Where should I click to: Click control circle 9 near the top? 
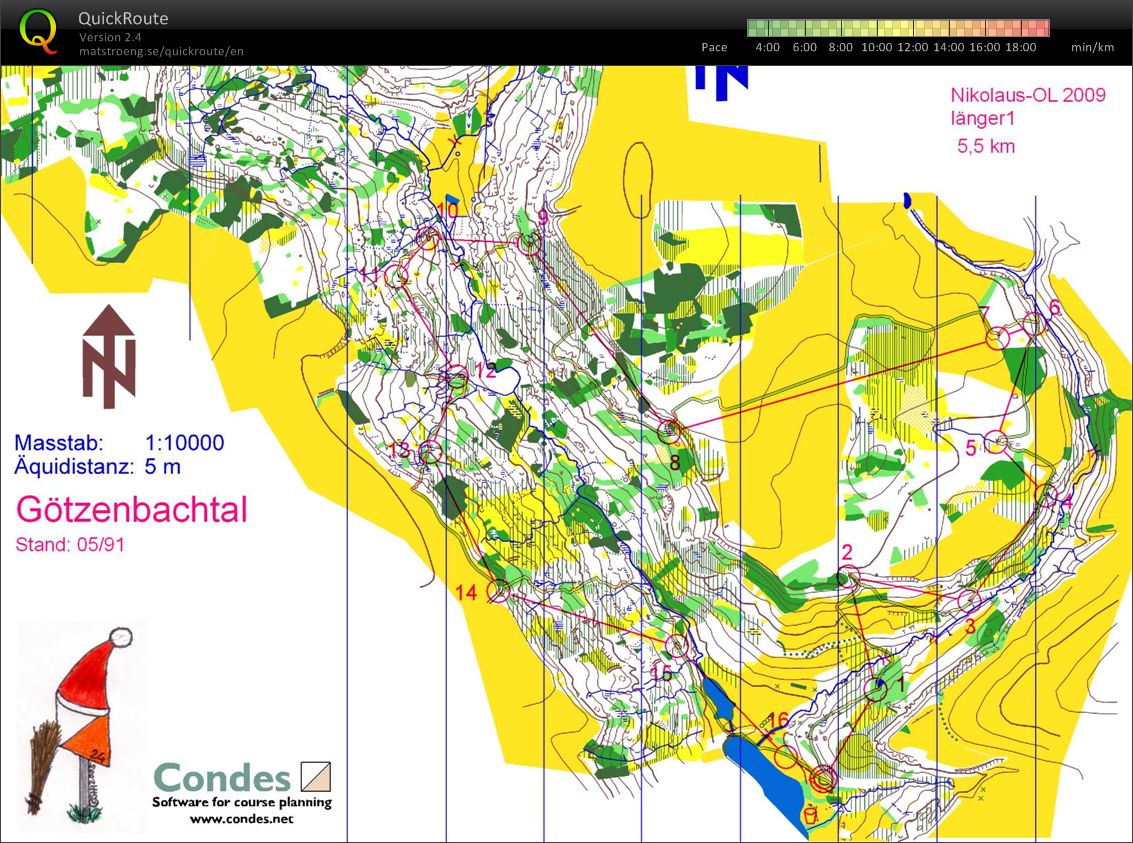click(x=529, y=241)
